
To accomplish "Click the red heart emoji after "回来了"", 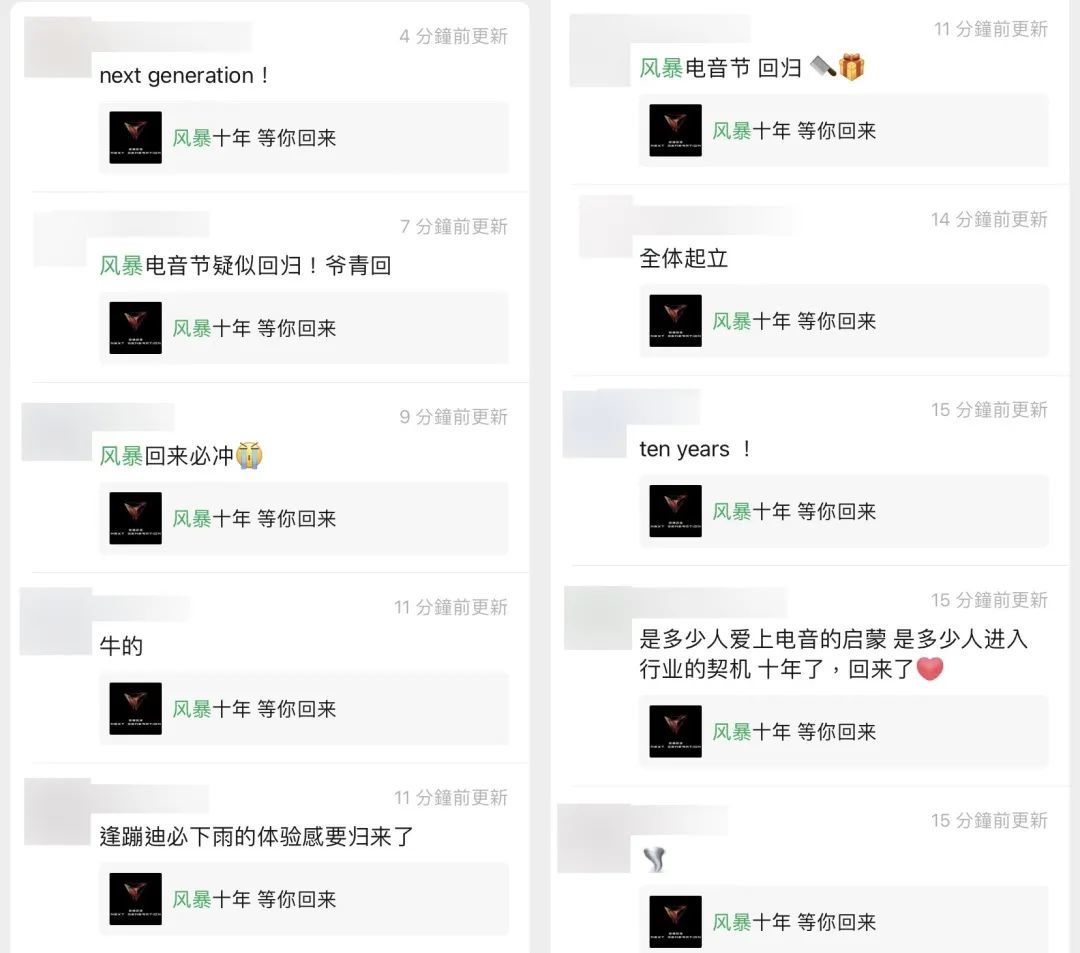I will click(930, 669).
